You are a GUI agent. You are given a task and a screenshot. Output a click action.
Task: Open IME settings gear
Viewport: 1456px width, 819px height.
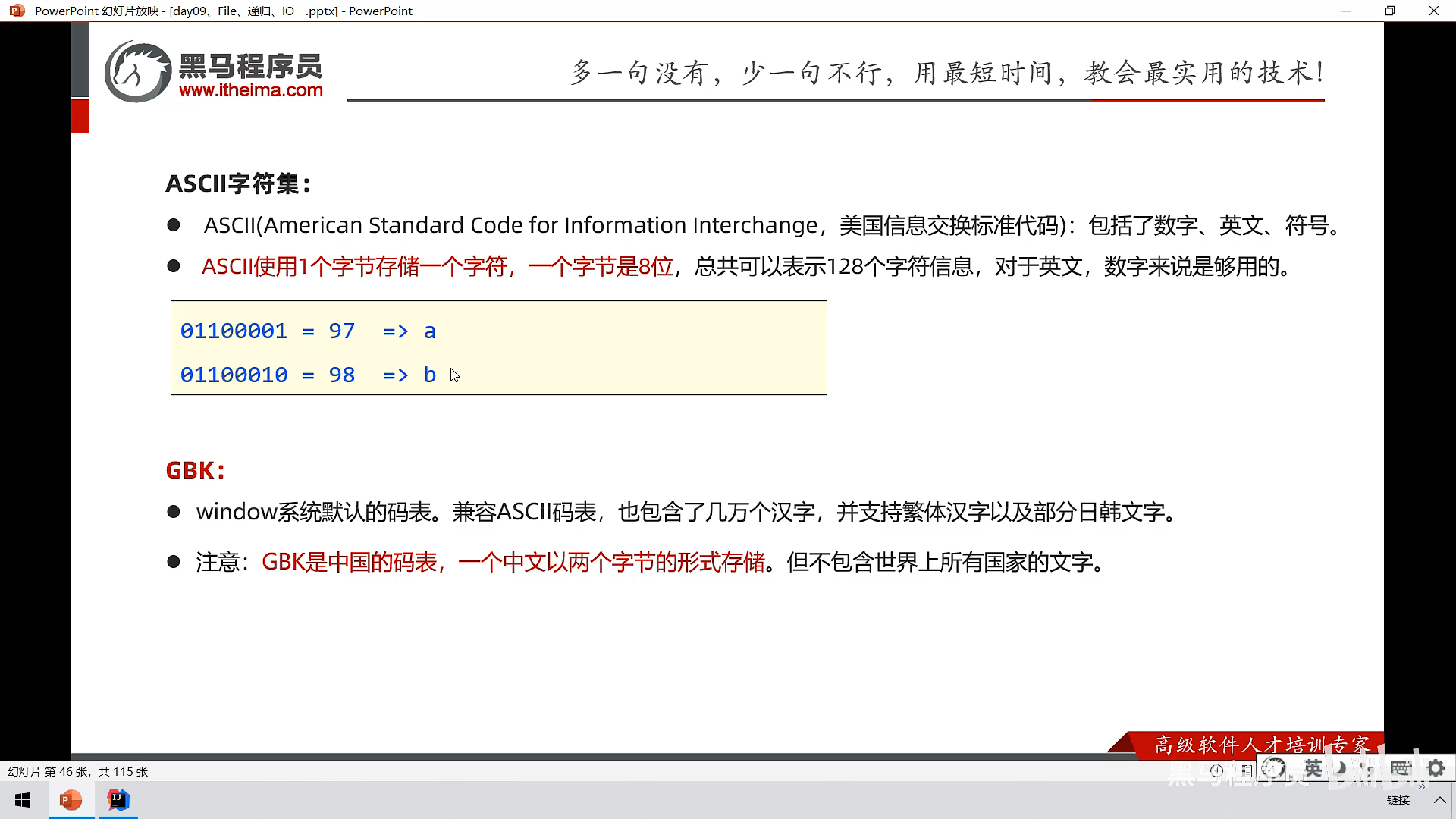click(1436, 768)
